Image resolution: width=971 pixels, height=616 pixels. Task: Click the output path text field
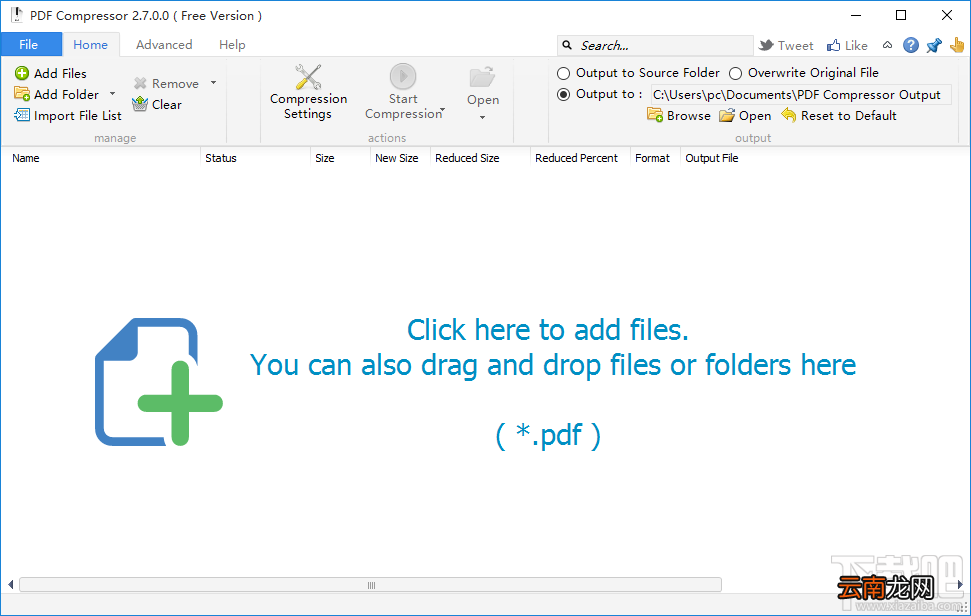[x=801, y=95]
